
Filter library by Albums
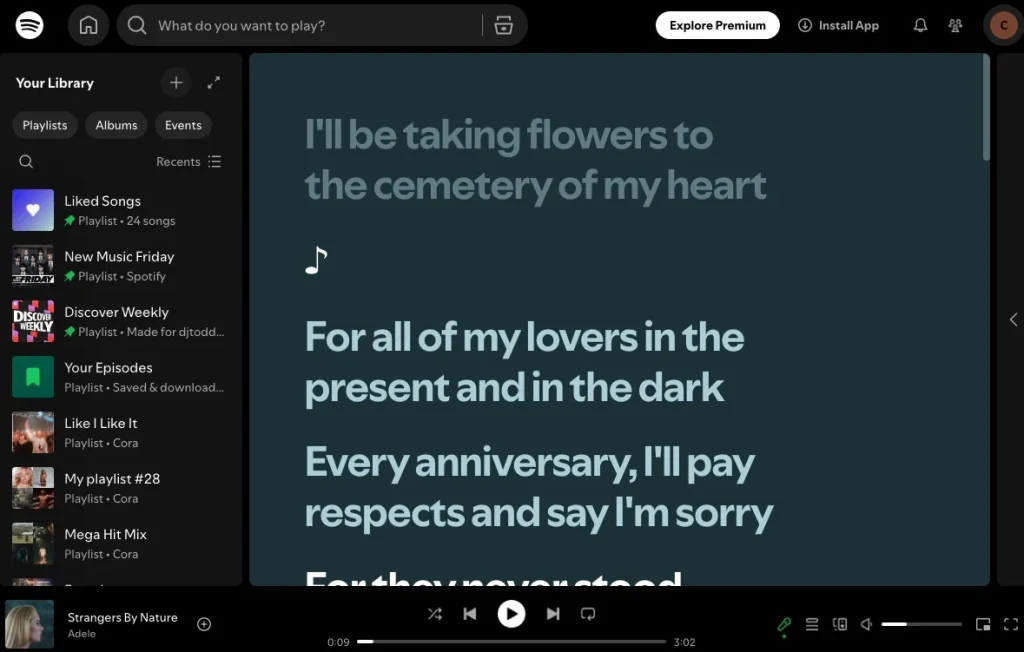[x=116, y=124]
